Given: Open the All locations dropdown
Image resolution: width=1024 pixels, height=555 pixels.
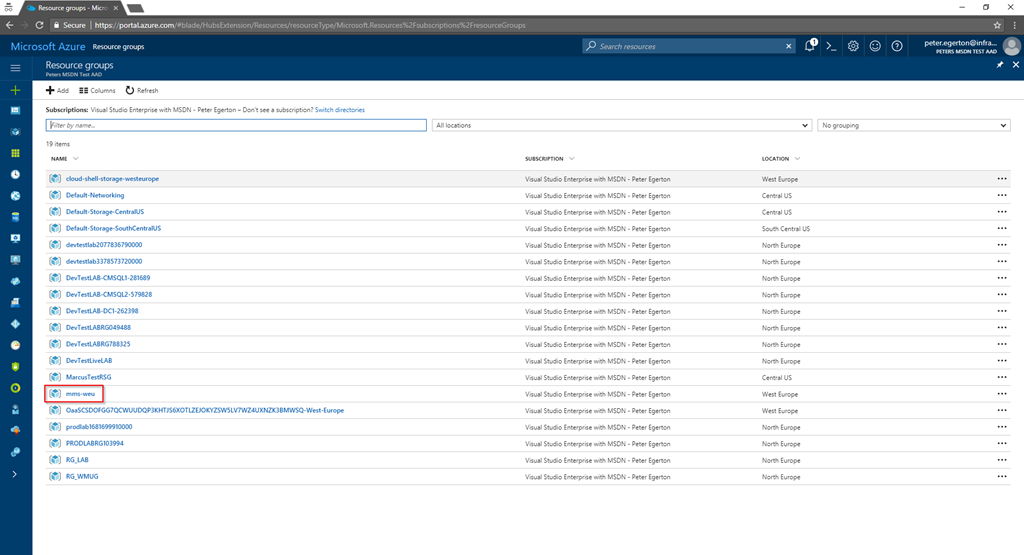Looking at the screenshot, I should [x=621, y=125].
